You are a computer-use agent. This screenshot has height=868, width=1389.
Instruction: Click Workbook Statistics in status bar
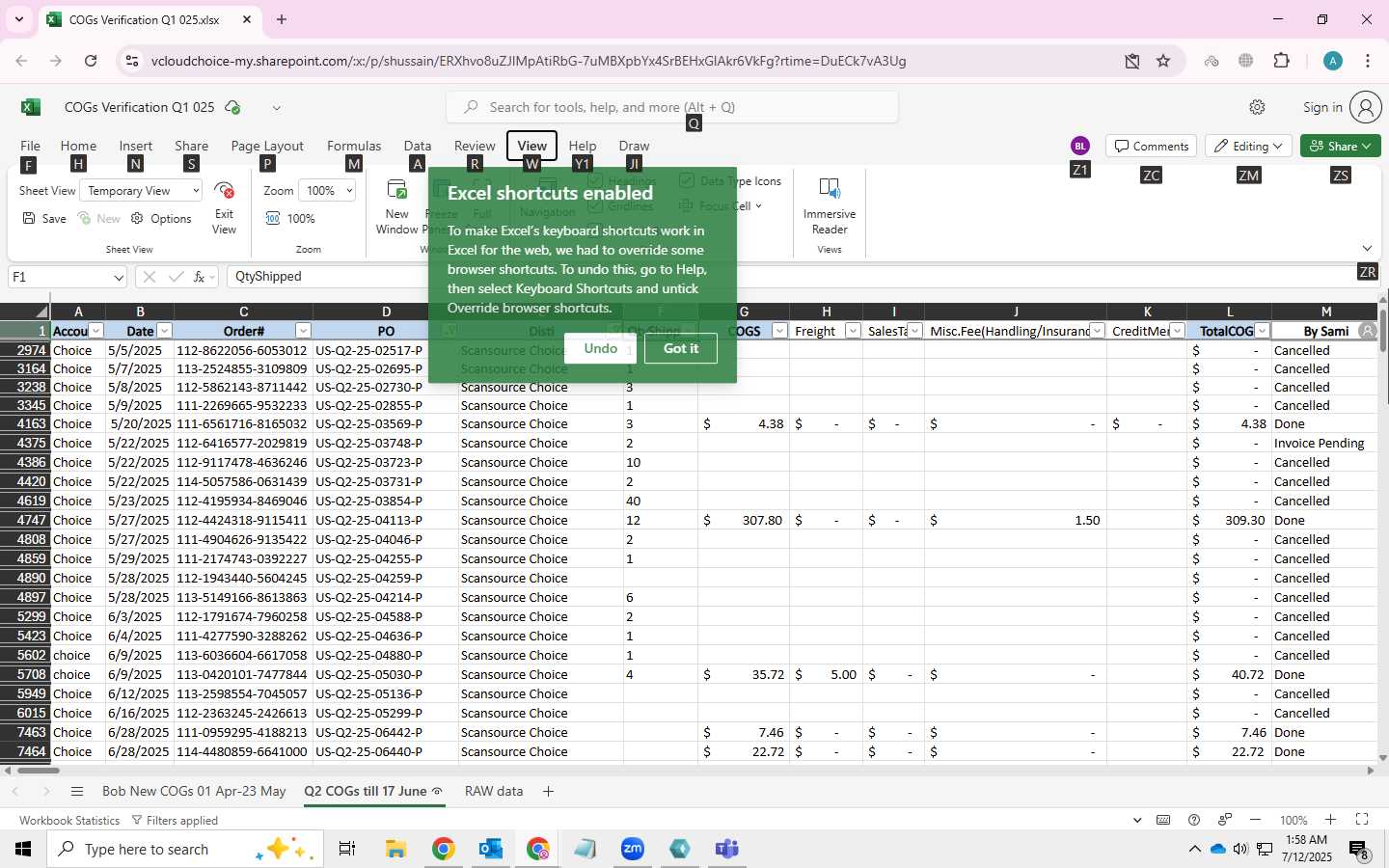pyautogui.click(x=69, y=820)
